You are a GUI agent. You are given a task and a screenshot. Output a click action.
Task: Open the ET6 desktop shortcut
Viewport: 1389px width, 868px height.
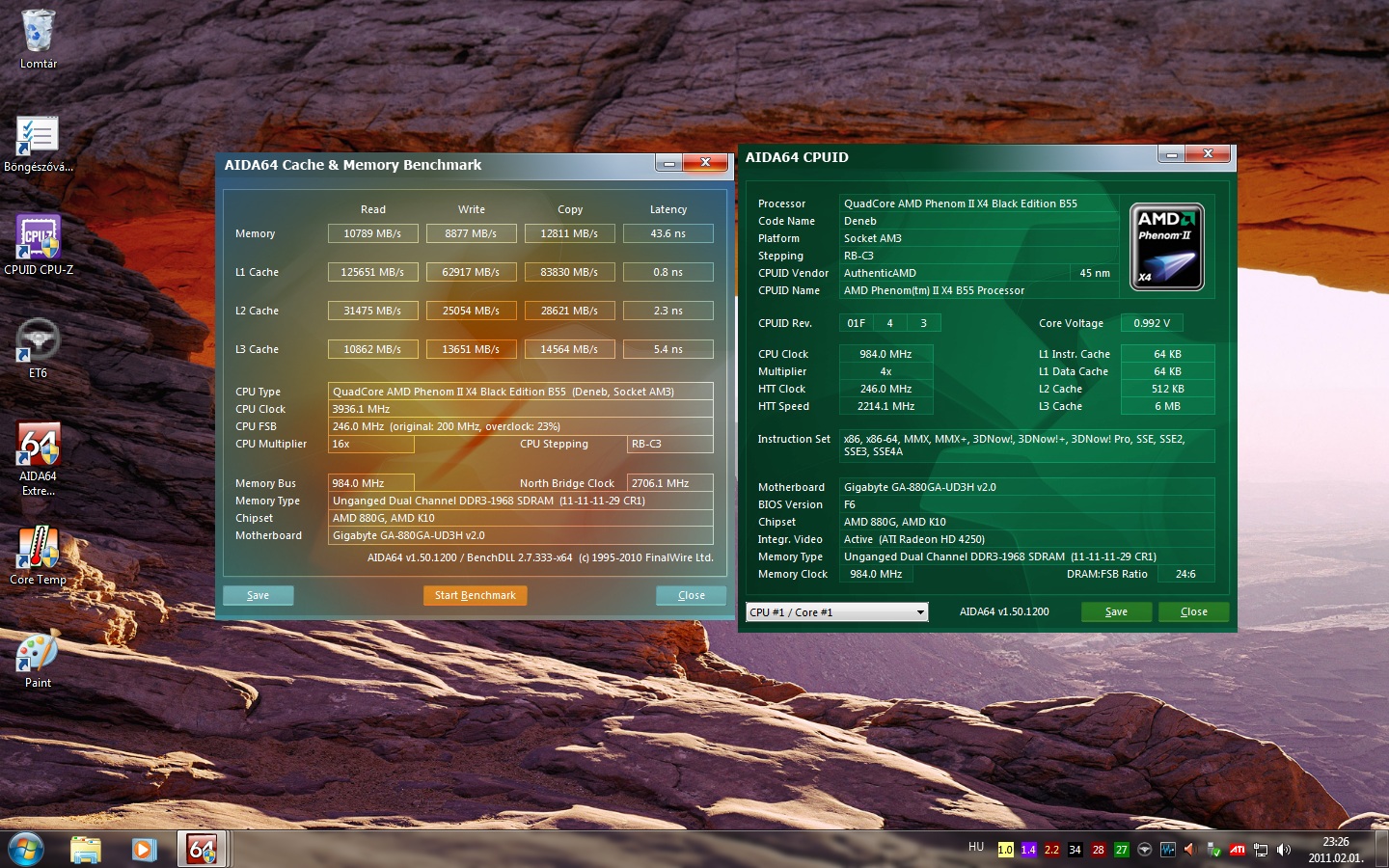pos(39,348)
